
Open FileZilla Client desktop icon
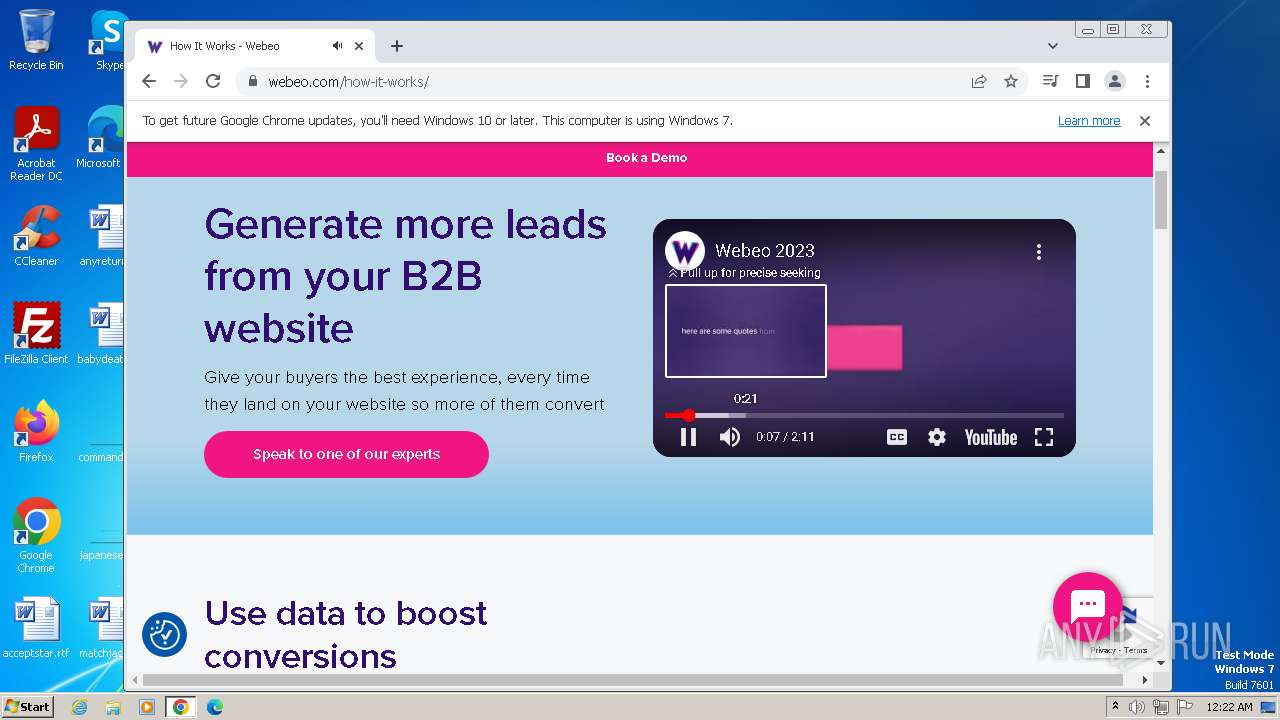(36, 334)
